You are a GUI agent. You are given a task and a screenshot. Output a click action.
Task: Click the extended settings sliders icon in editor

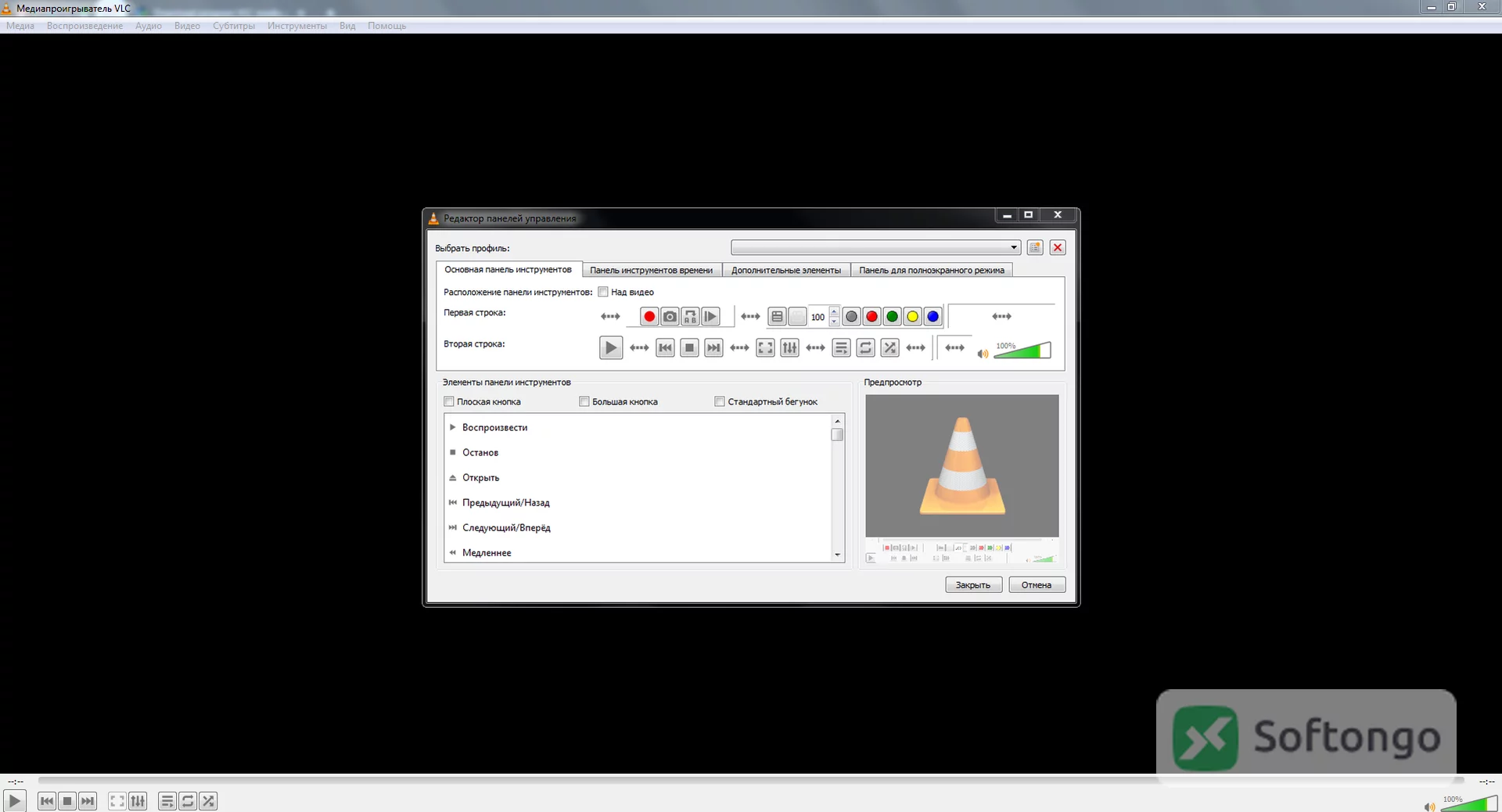(x=790, y=348)
